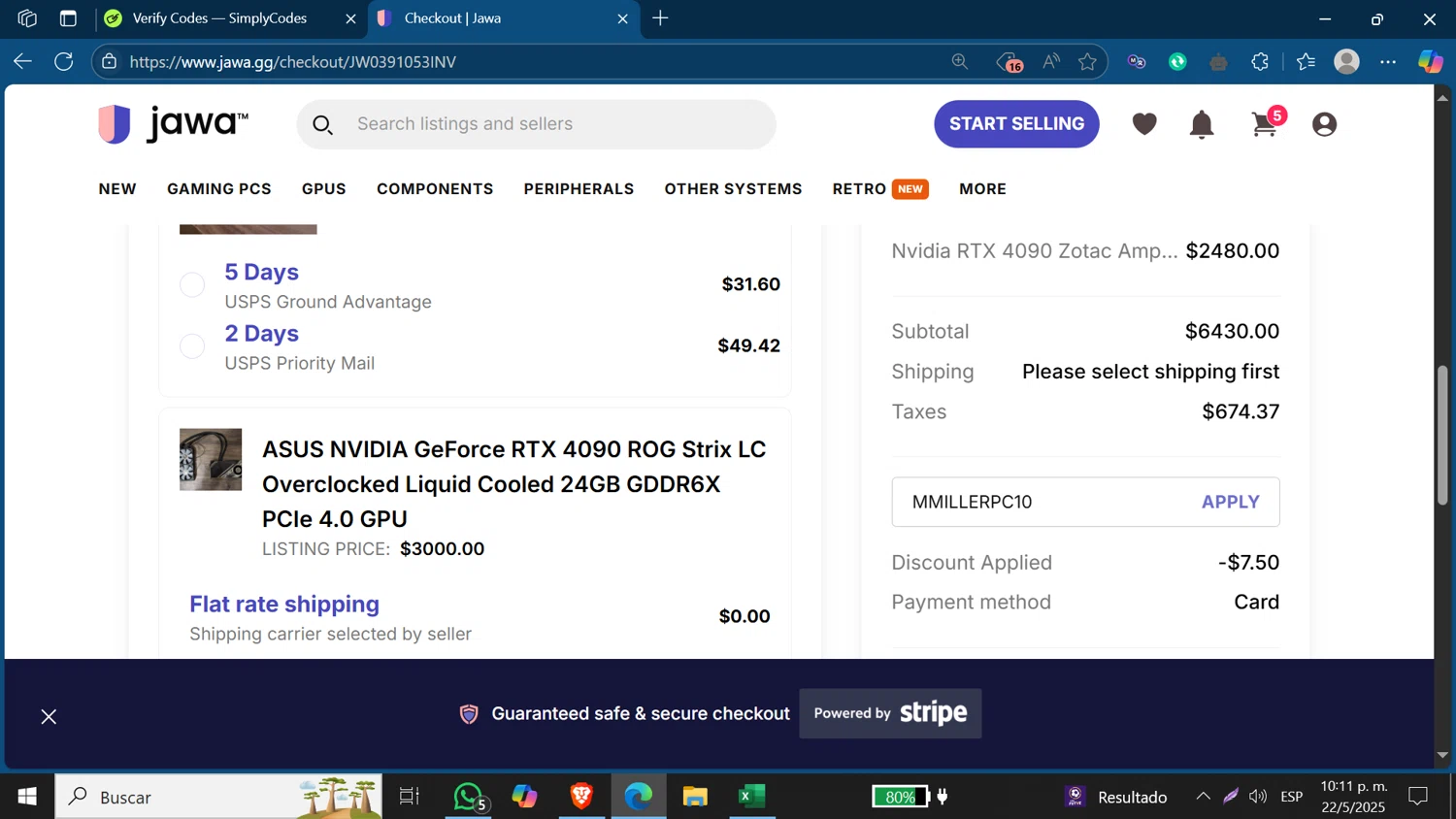The height and width of the screenshot is (819, 1456).
Task: Open the OTHER SYSTEMS category
Action: [733, 189]
